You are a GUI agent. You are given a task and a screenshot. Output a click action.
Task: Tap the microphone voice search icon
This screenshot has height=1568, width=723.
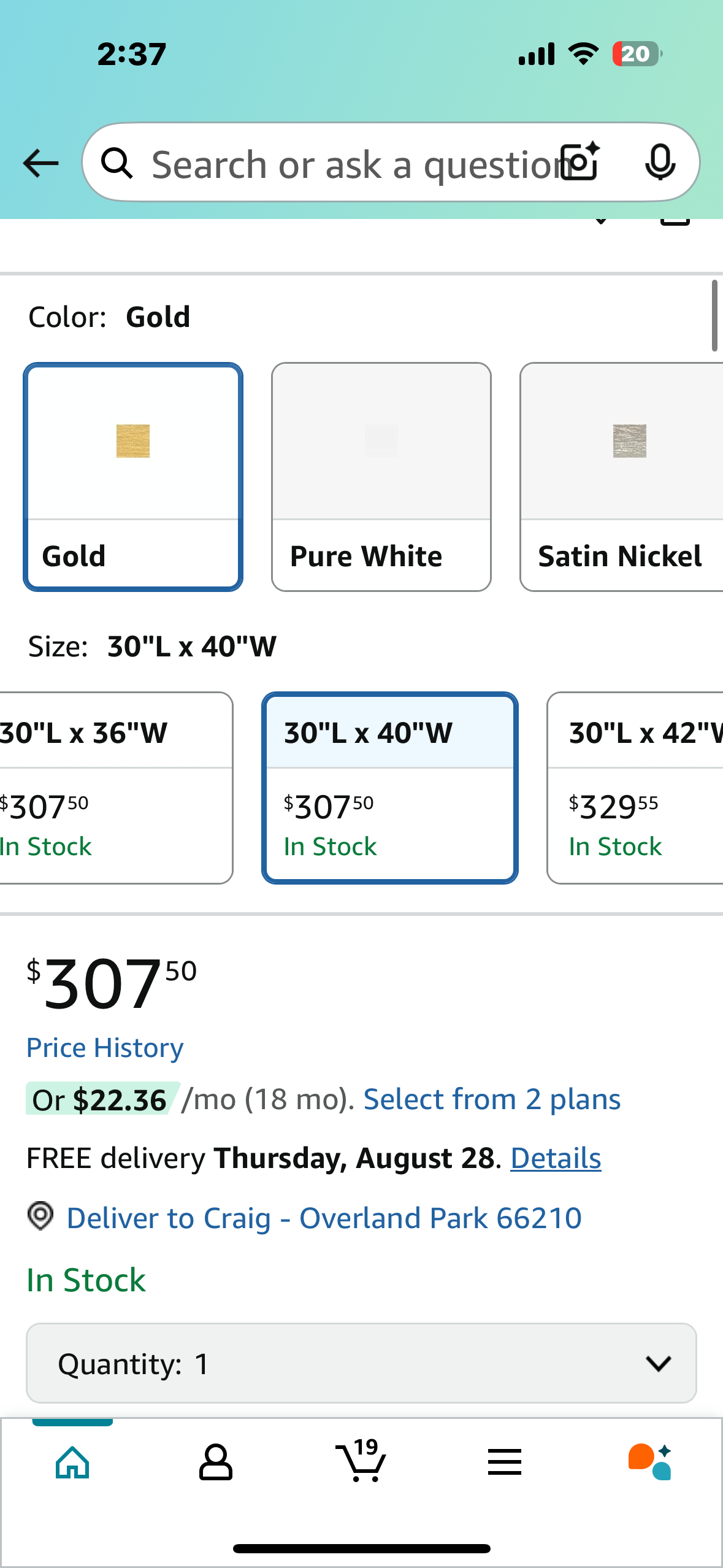660,163
